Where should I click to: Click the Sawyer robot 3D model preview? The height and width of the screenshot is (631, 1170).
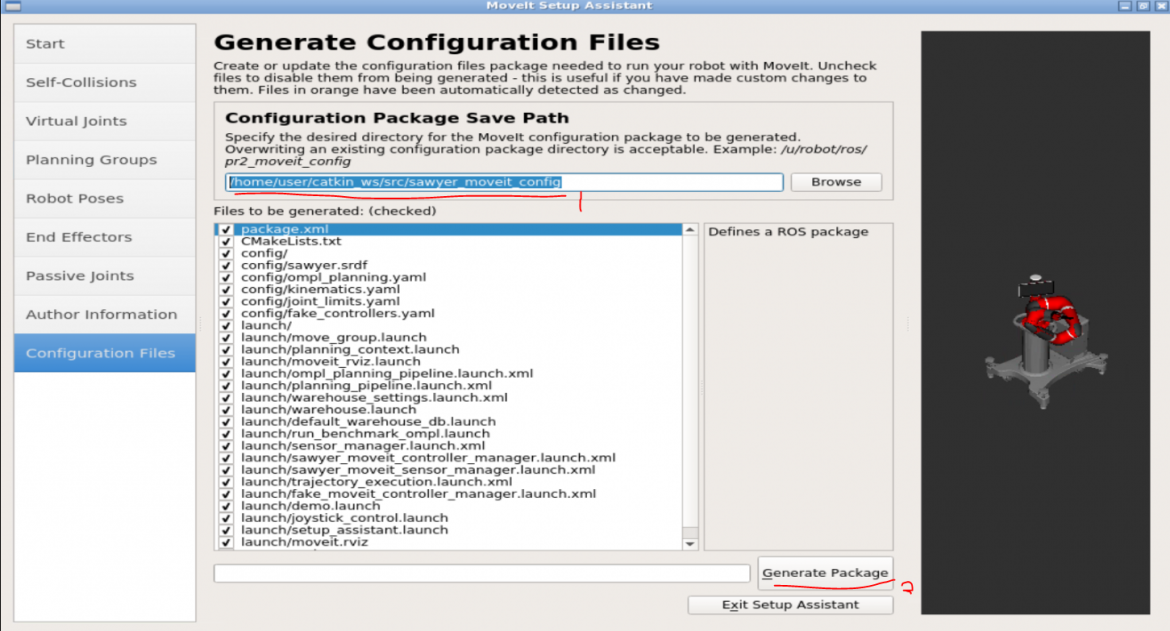(1046, 342)
